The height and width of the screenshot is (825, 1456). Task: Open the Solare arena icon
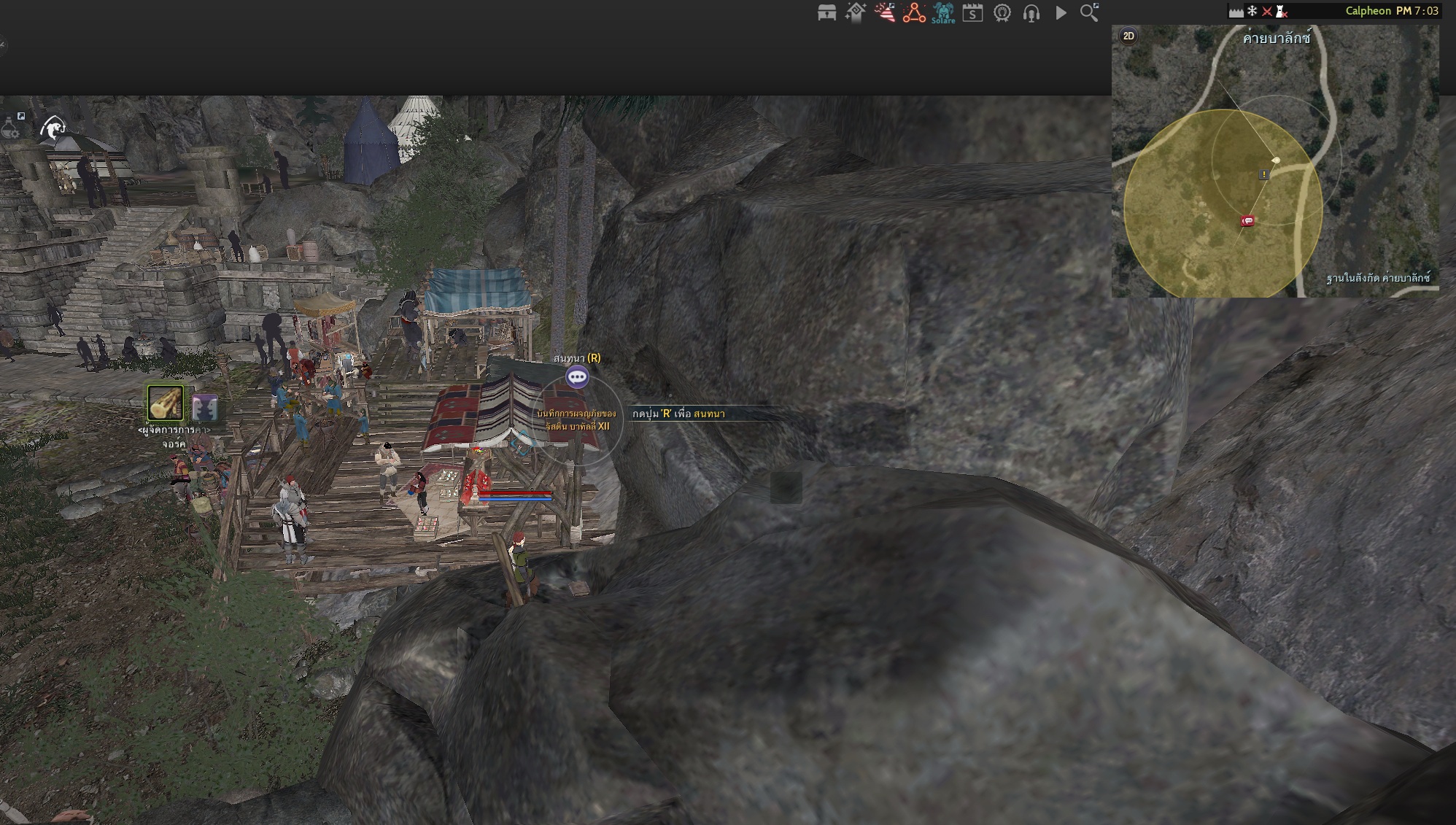(943, 13)
